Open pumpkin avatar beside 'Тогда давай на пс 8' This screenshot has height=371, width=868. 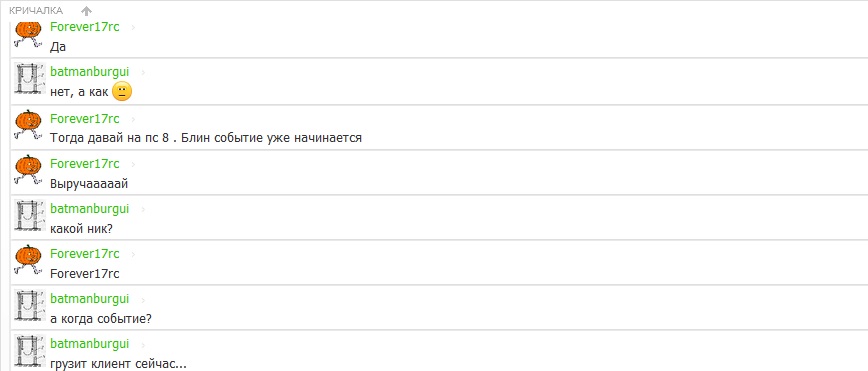[28, 124]
